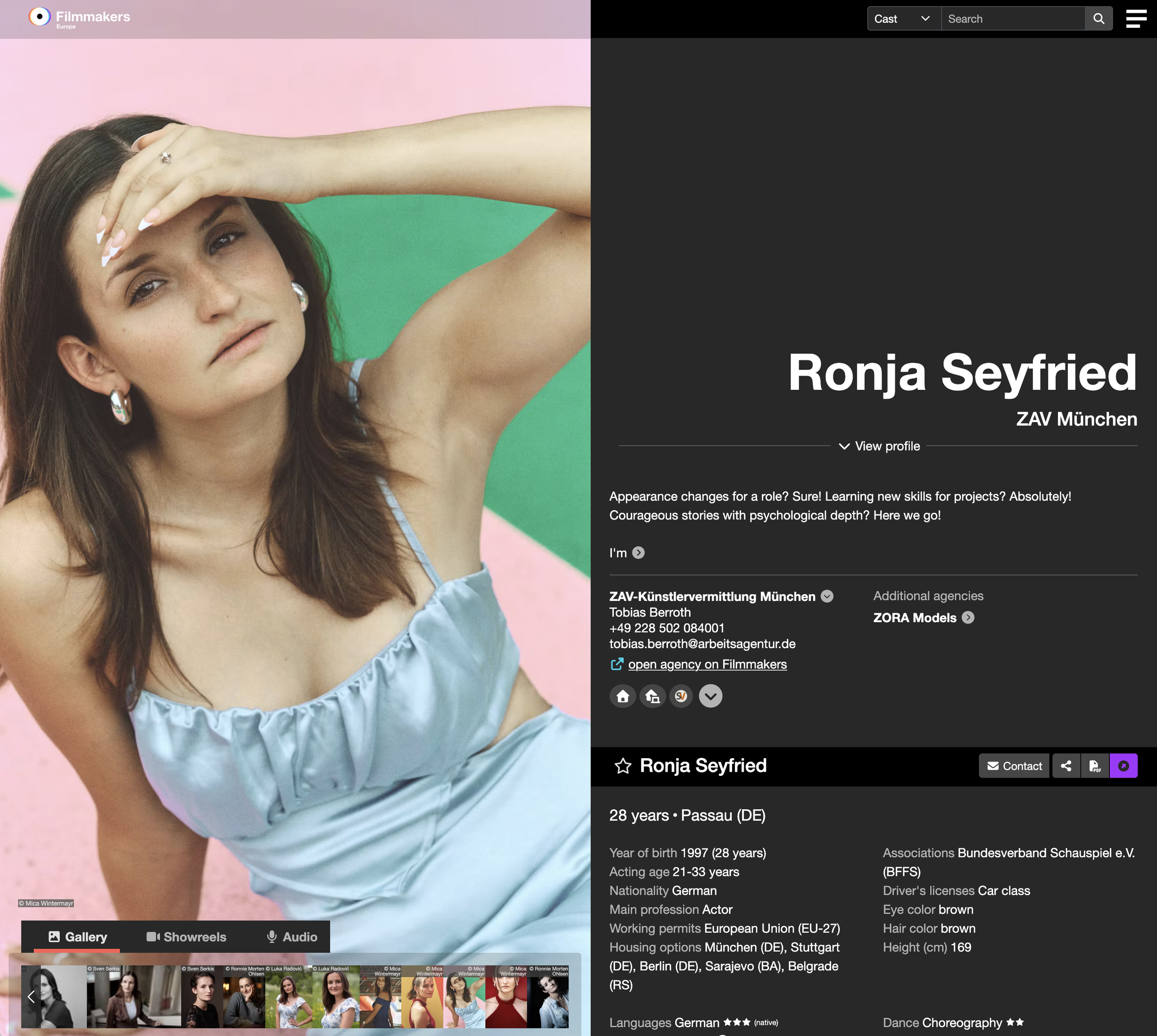Expand the "I'm" arrow section
The width and height of the screenshot is (1157, 1036).
tap(639, 553)
